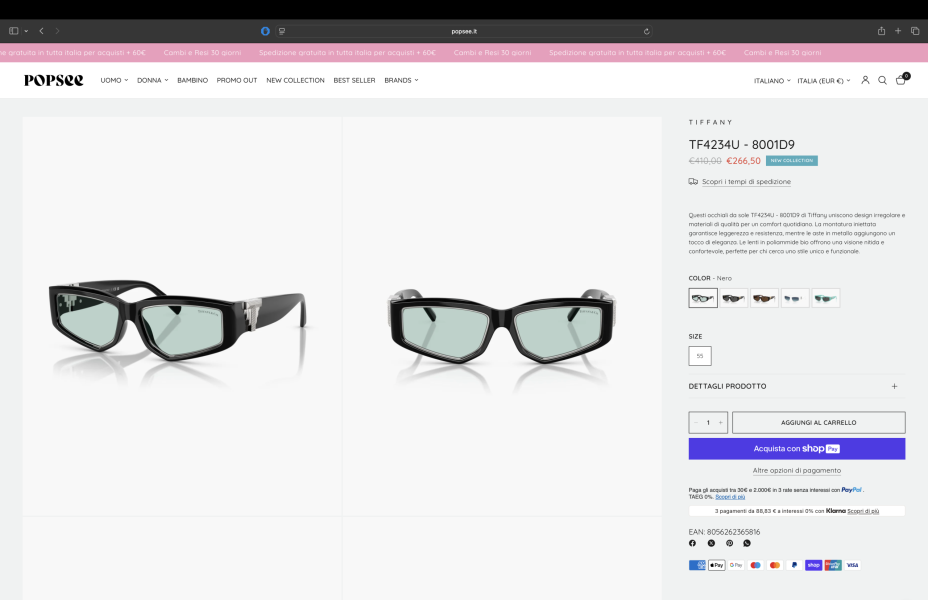
Task: Open the account profile icon
Action: point(865,80)
